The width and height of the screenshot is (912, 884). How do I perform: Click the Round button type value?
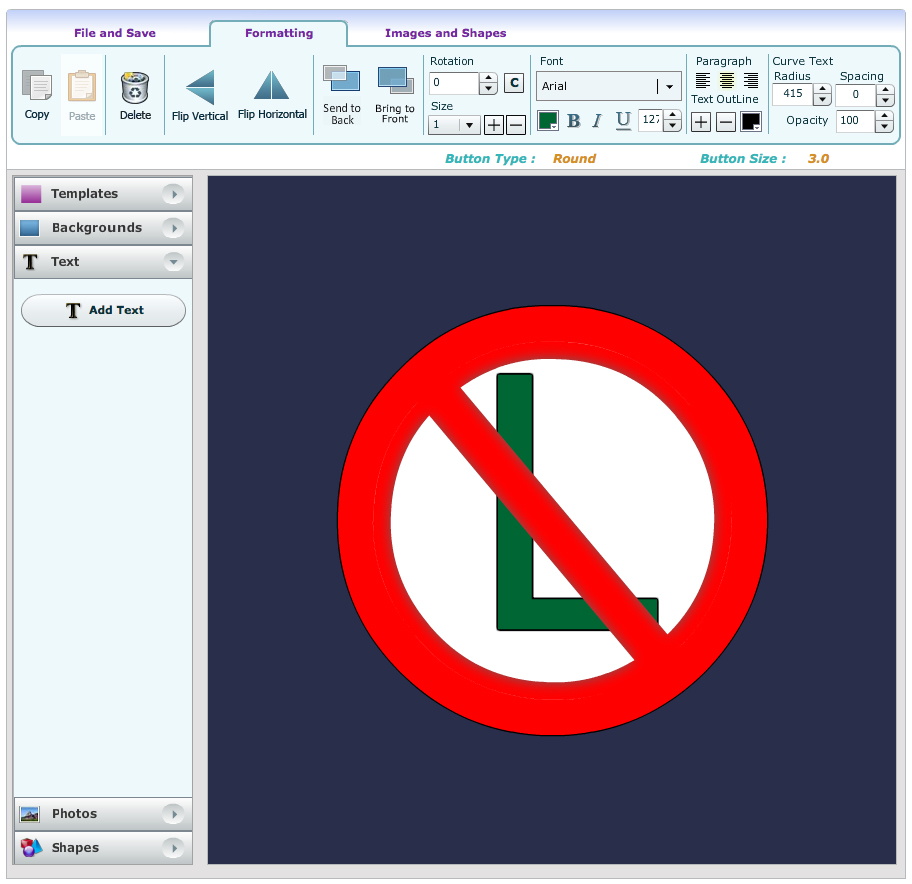click(x=574, y=159)
